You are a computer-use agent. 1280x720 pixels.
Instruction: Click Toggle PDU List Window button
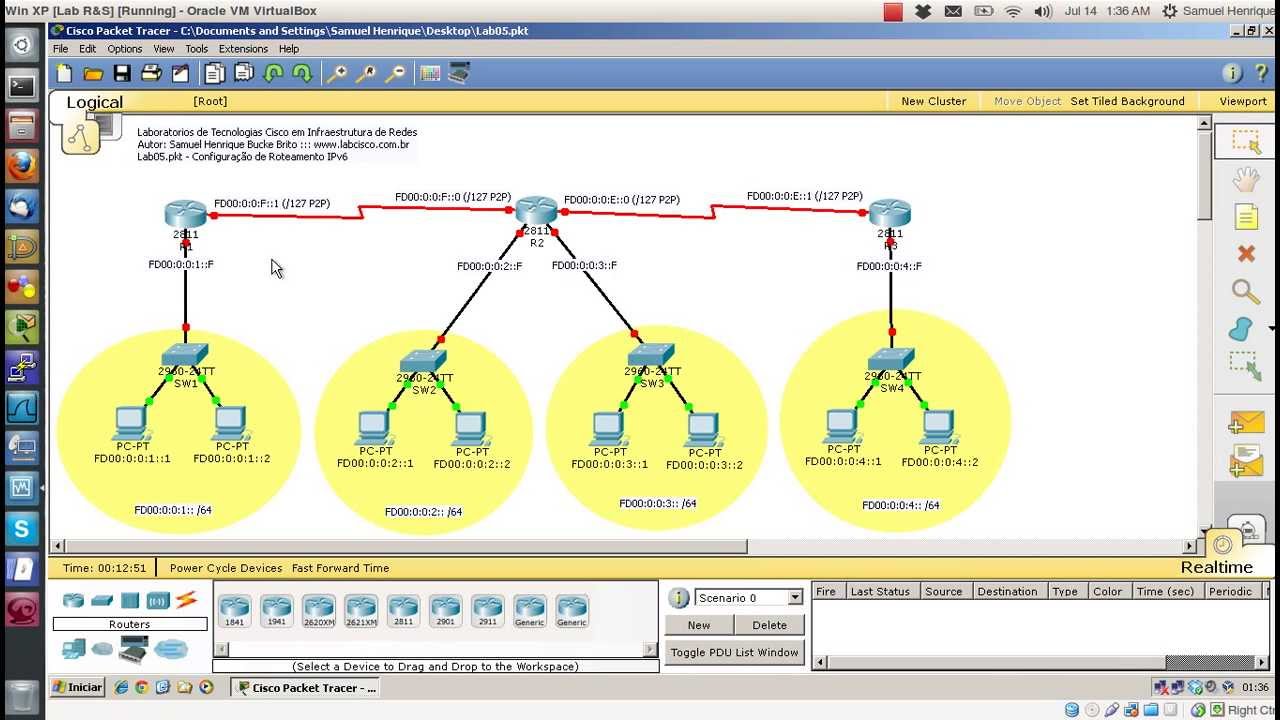tap(735, 652)
